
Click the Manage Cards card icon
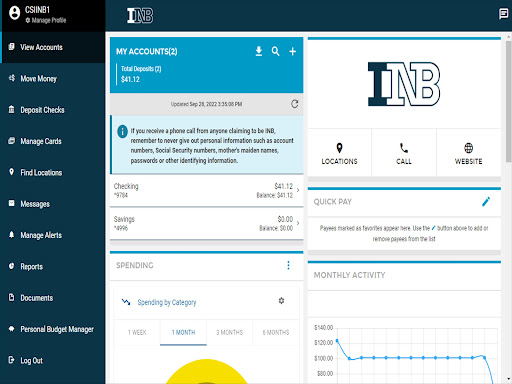[11, 141]
